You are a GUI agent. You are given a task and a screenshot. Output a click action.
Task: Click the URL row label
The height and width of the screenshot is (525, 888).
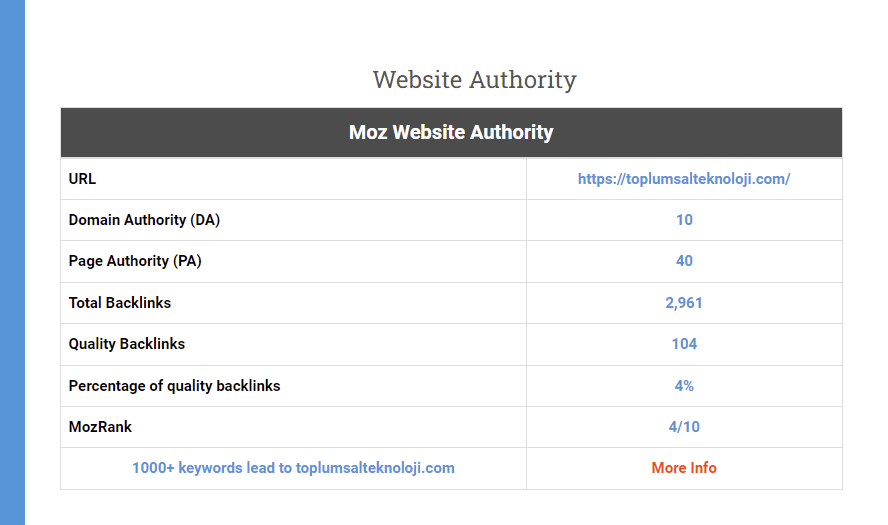click(82, 179)
